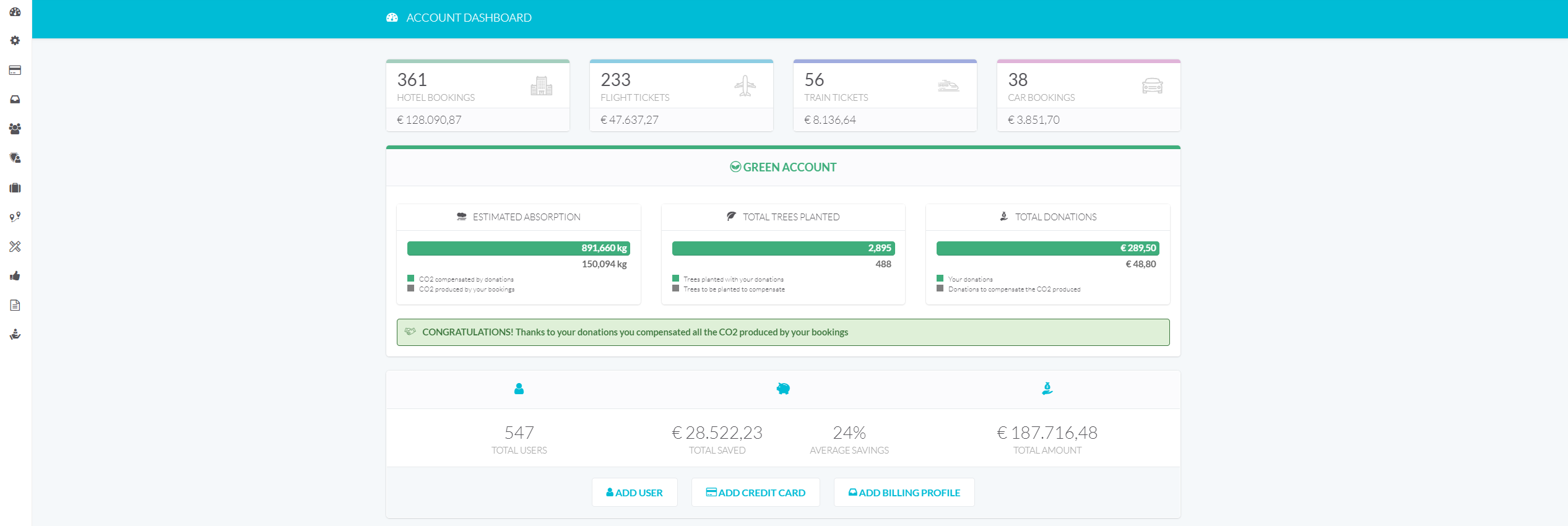Open the suitcase icon in sidebar
The height and width of the screenshot is (526, 1568).
click(15, 188)
